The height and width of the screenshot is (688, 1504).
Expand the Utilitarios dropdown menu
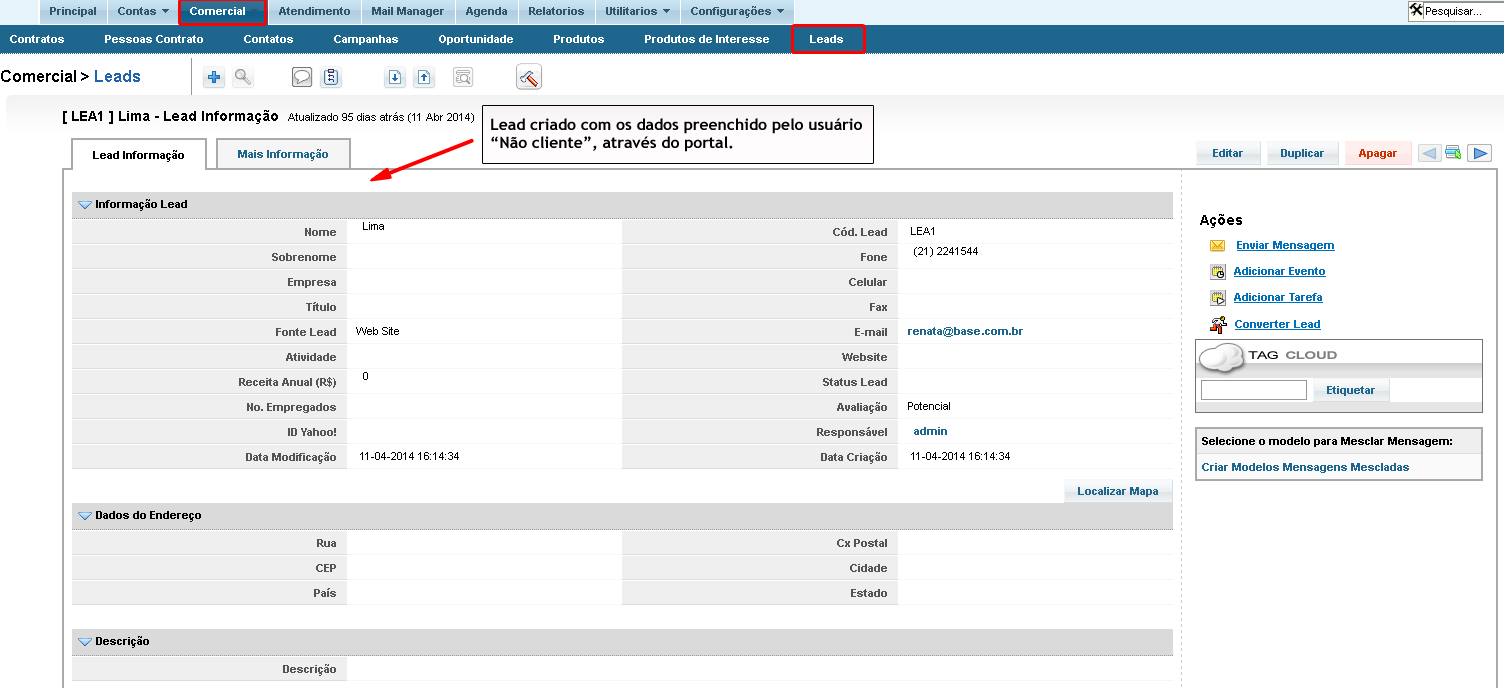pos(638,12)
